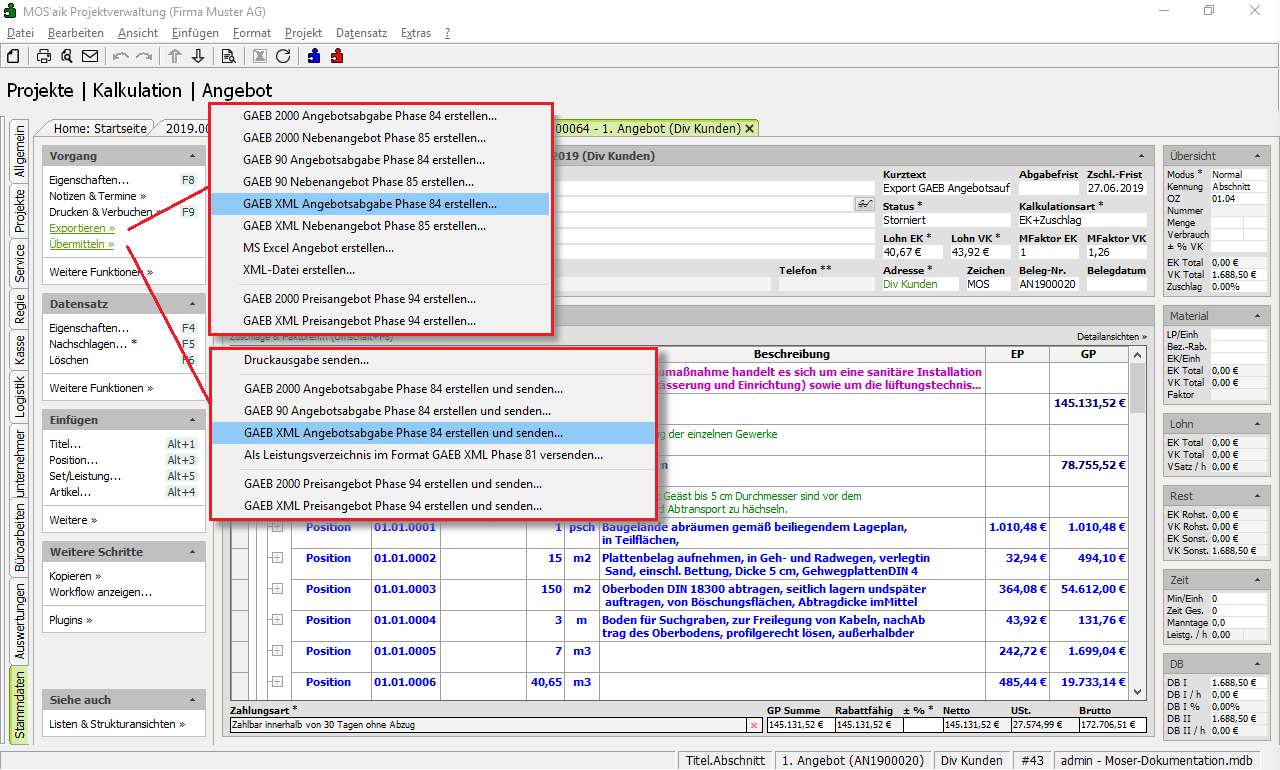Expand tree node for position 01.01.0002

(277, 558)
